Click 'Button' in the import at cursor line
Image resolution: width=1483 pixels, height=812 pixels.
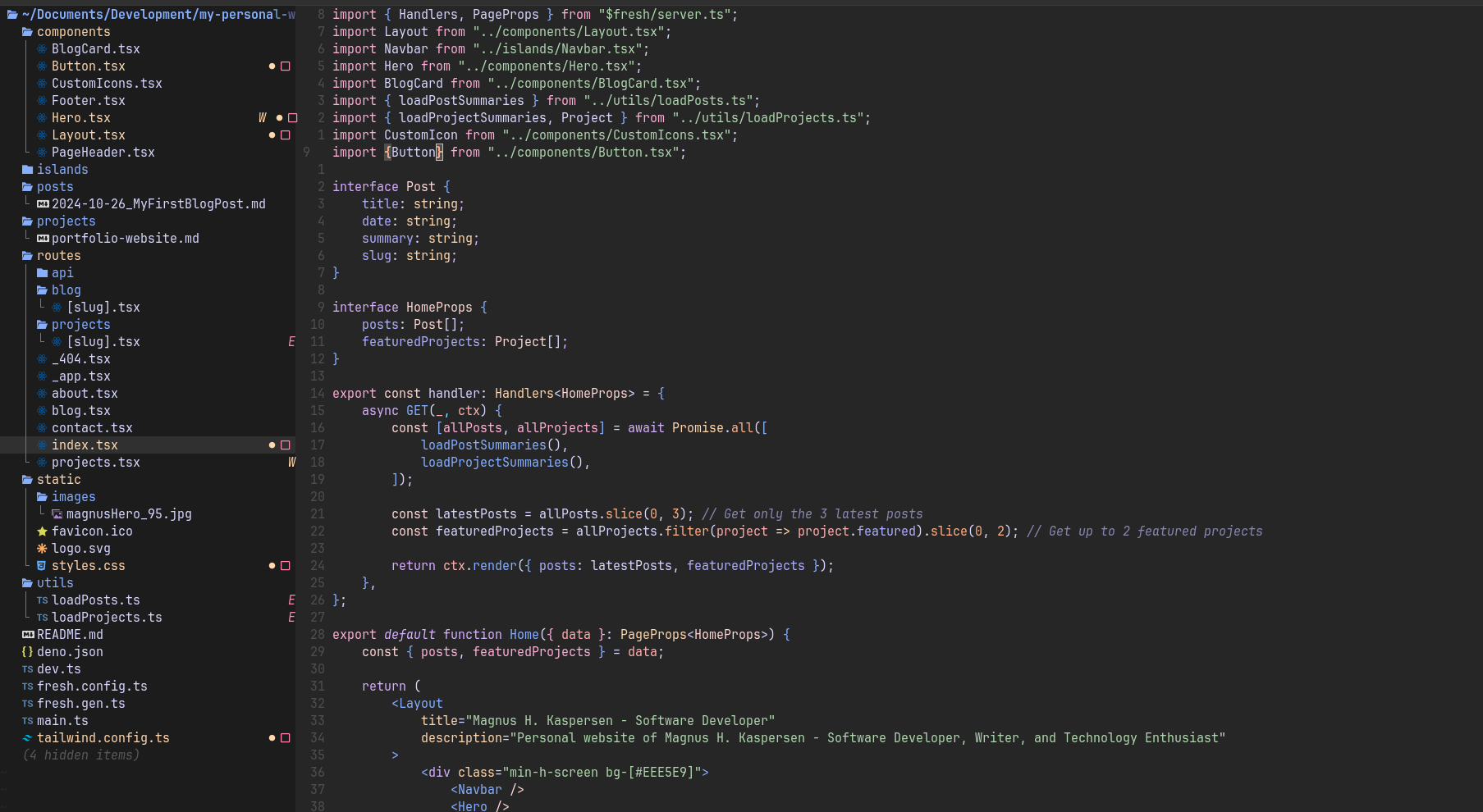tap(413, 153)
